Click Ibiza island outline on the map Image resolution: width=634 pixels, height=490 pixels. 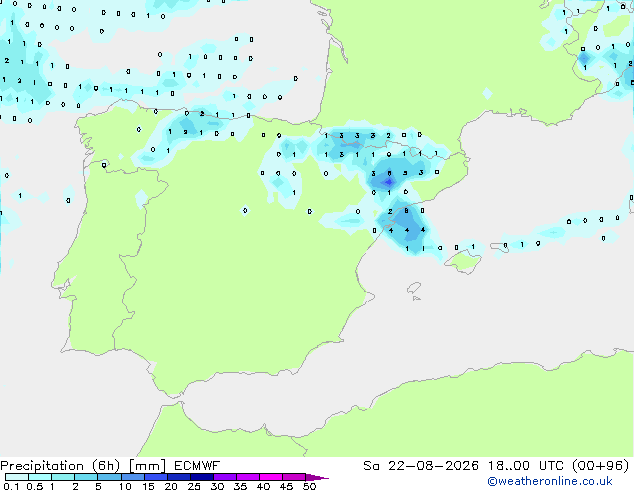[x=414, y=289]
